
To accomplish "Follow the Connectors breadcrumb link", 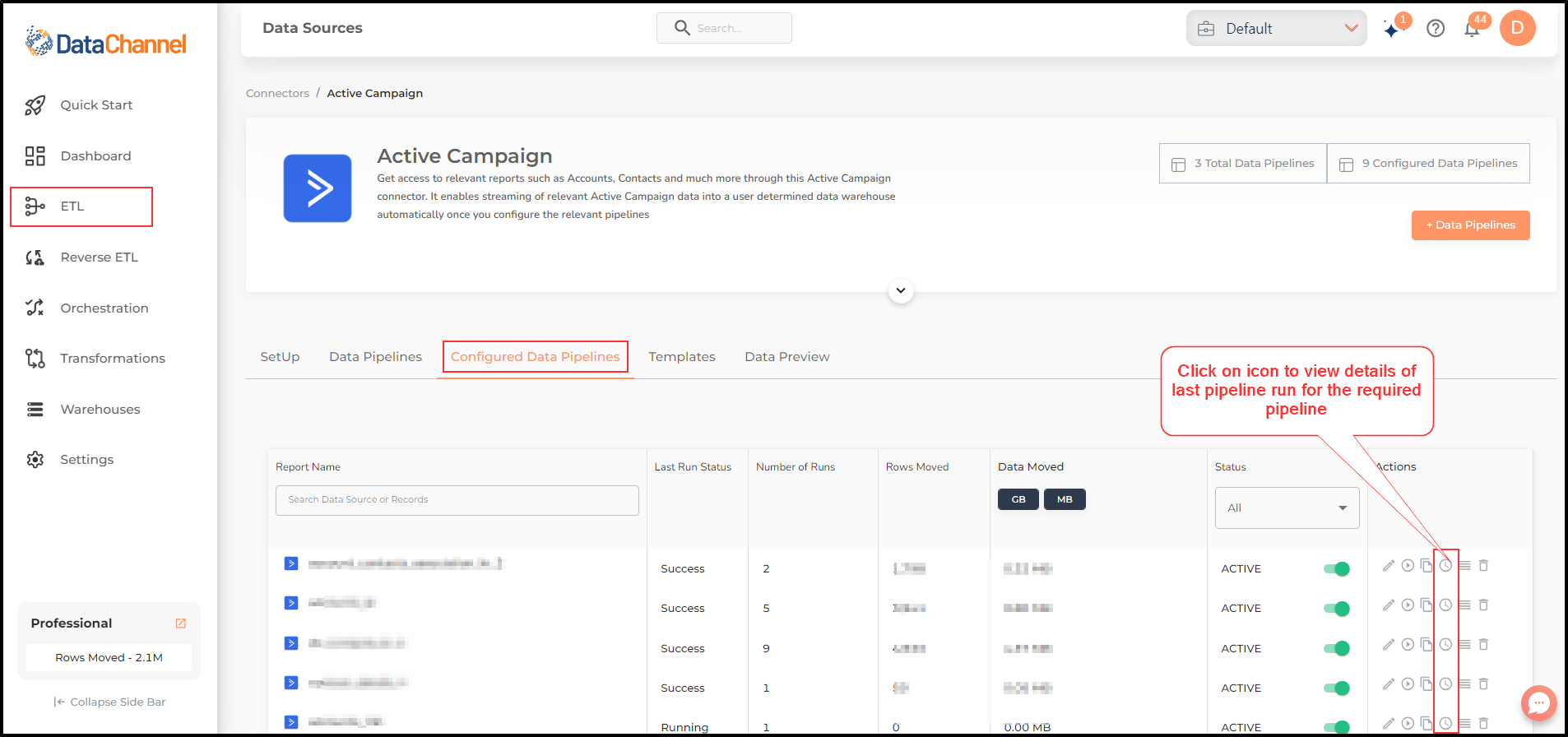I will (x=277, y=94).
